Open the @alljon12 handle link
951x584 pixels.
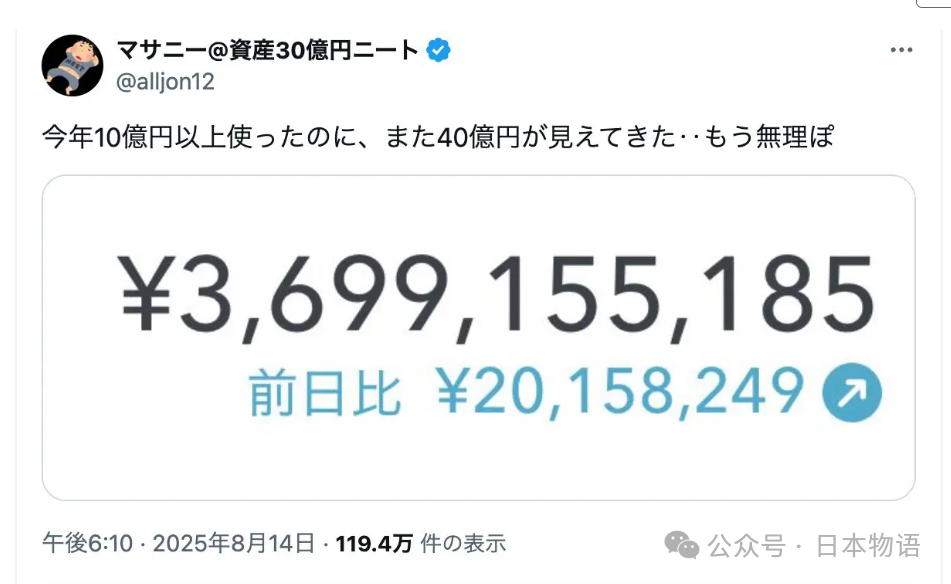click(166, 82)
